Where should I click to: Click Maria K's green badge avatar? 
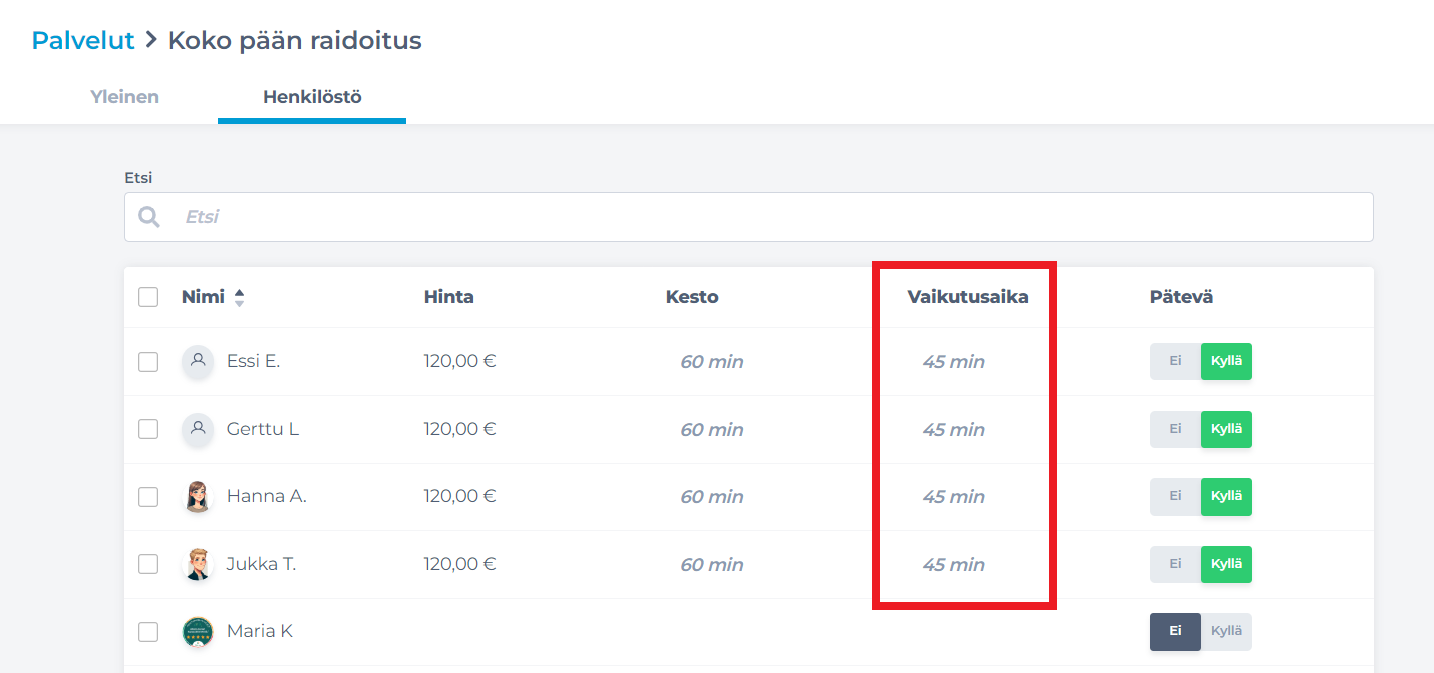click(198, 632)
